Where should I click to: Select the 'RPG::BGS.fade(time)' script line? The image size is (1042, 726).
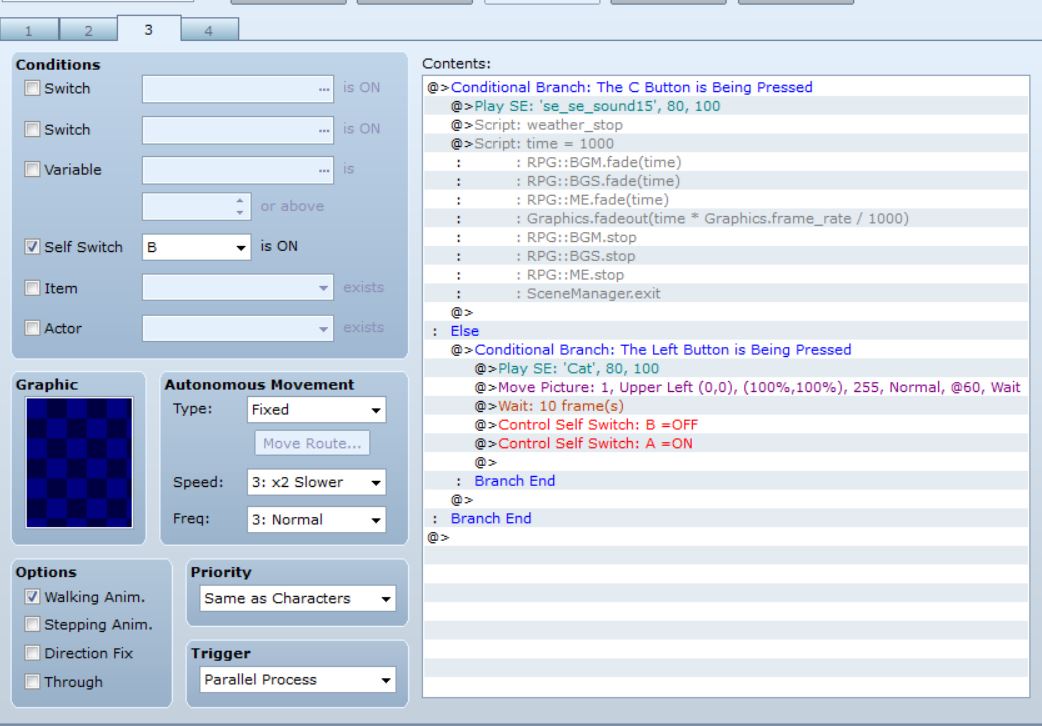click(x=726, y=181)
